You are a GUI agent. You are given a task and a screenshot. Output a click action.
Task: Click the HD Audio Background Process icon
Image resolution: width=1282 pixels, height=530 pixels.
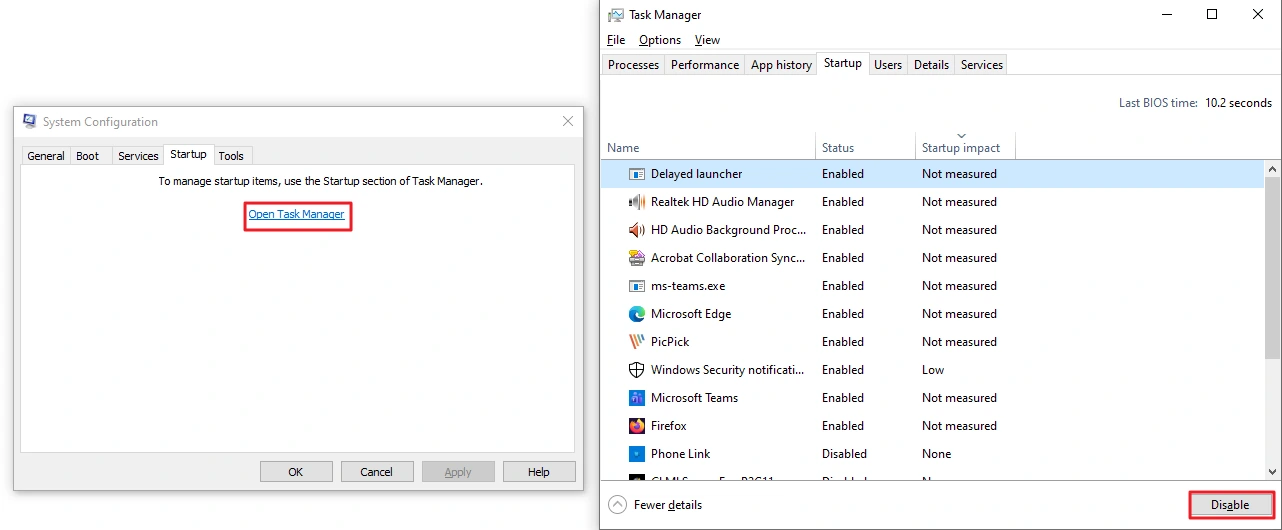[x=636, y=230]
